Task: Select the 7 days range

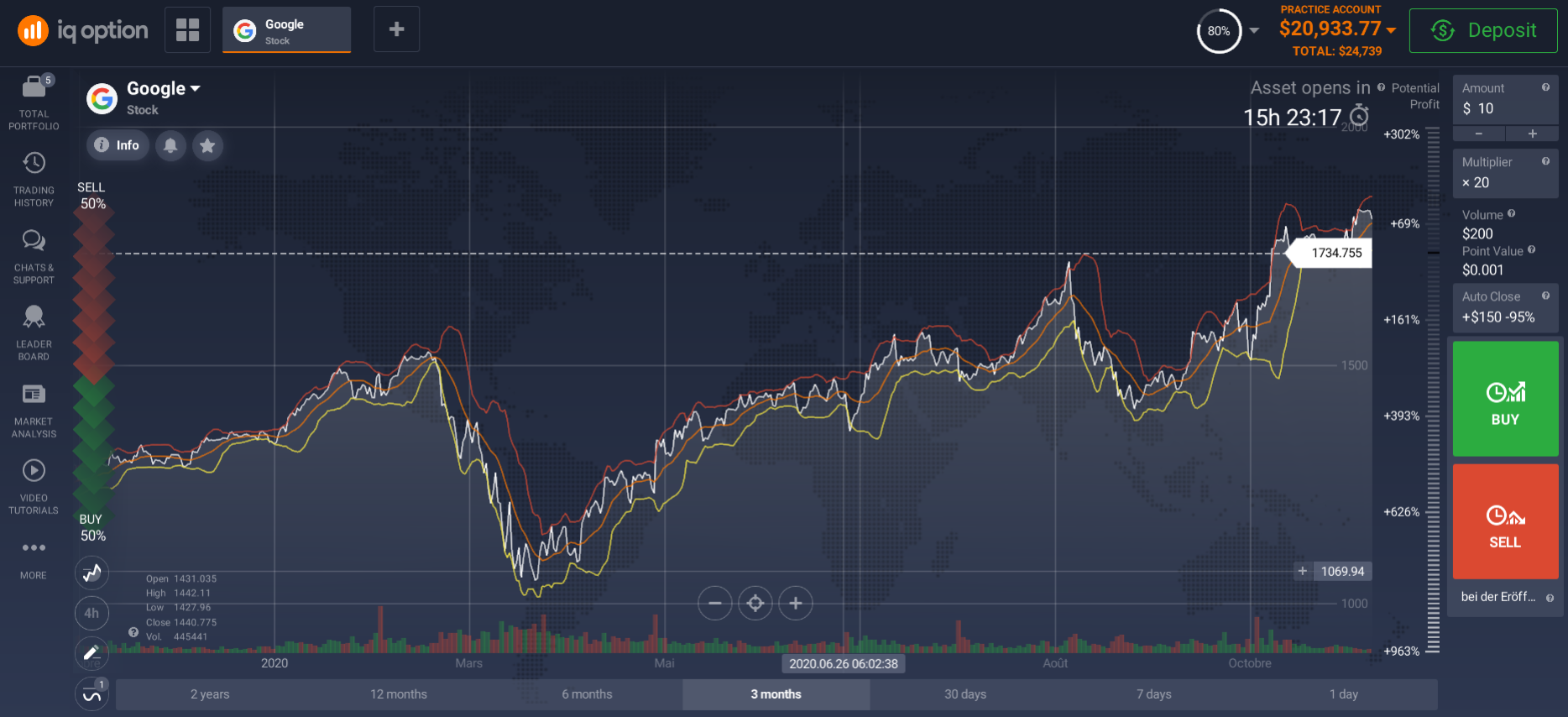Action: tap(1154, 694)
